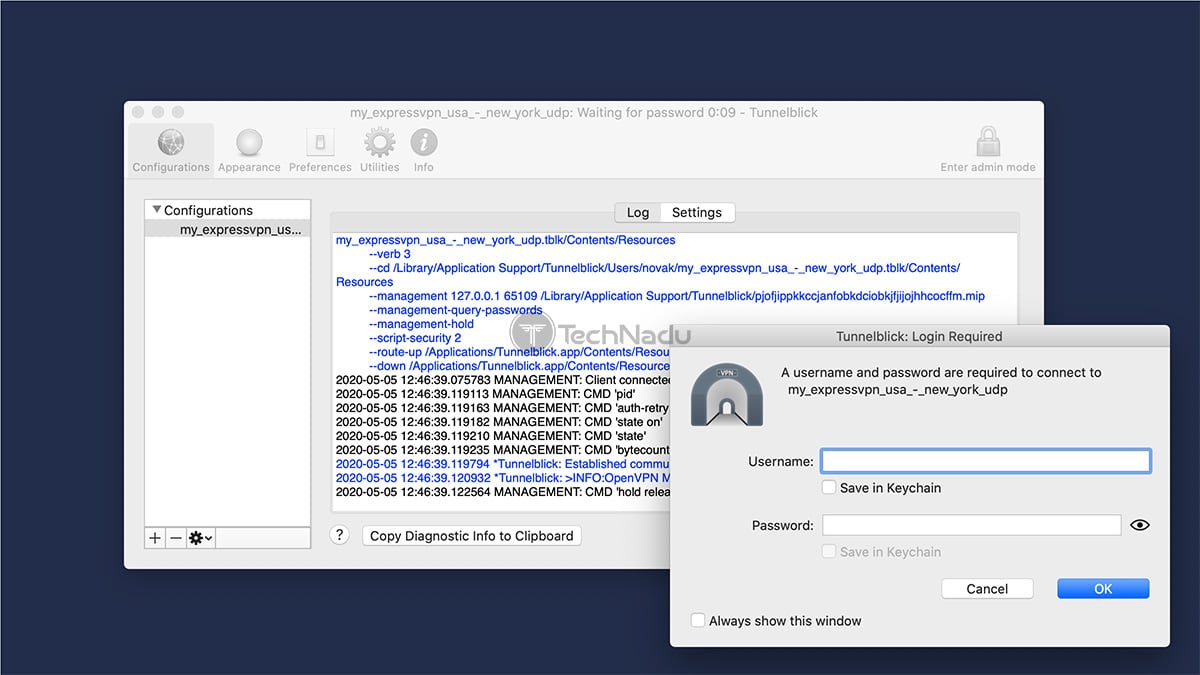1200x675 pixels.
Task: Collapse the Configurations tree triangle
Action: pos(156,210)
